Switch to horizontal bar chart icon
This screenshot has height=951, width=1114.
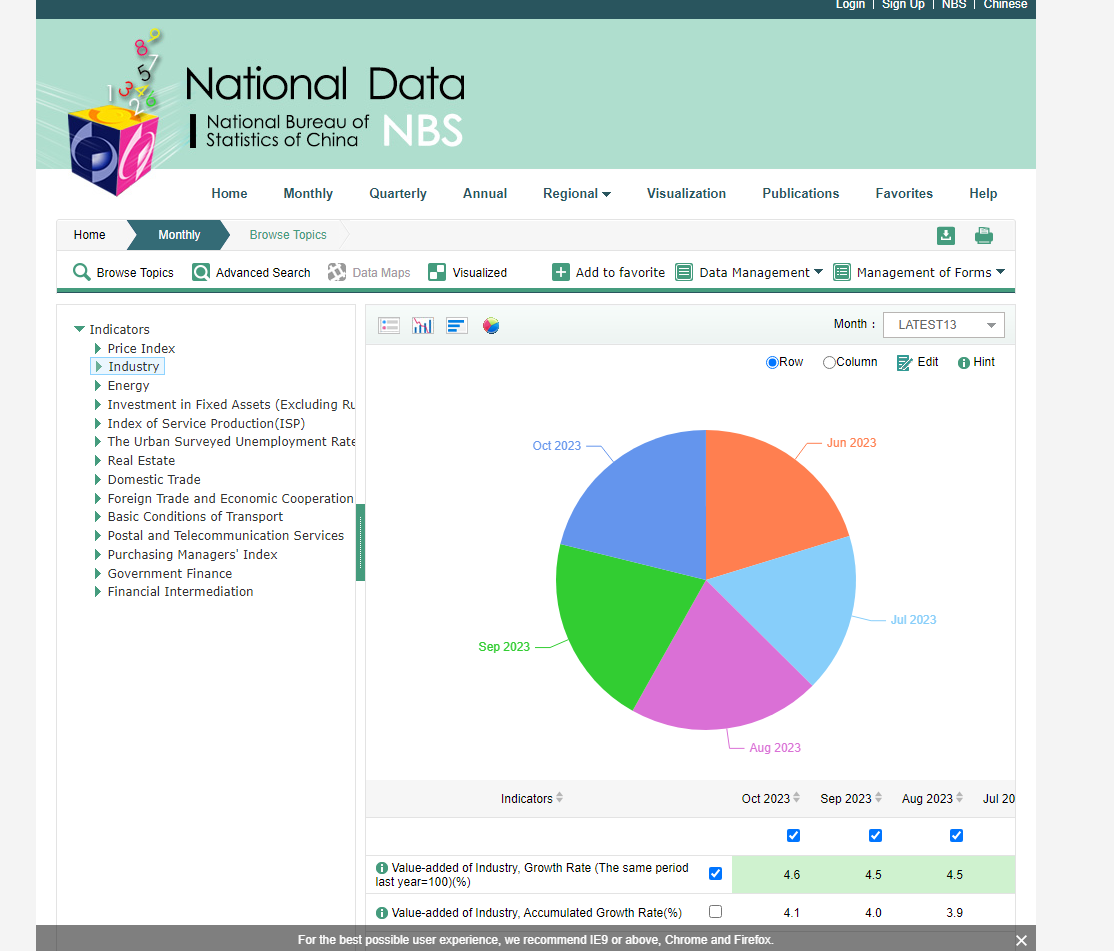coord(457,325)
